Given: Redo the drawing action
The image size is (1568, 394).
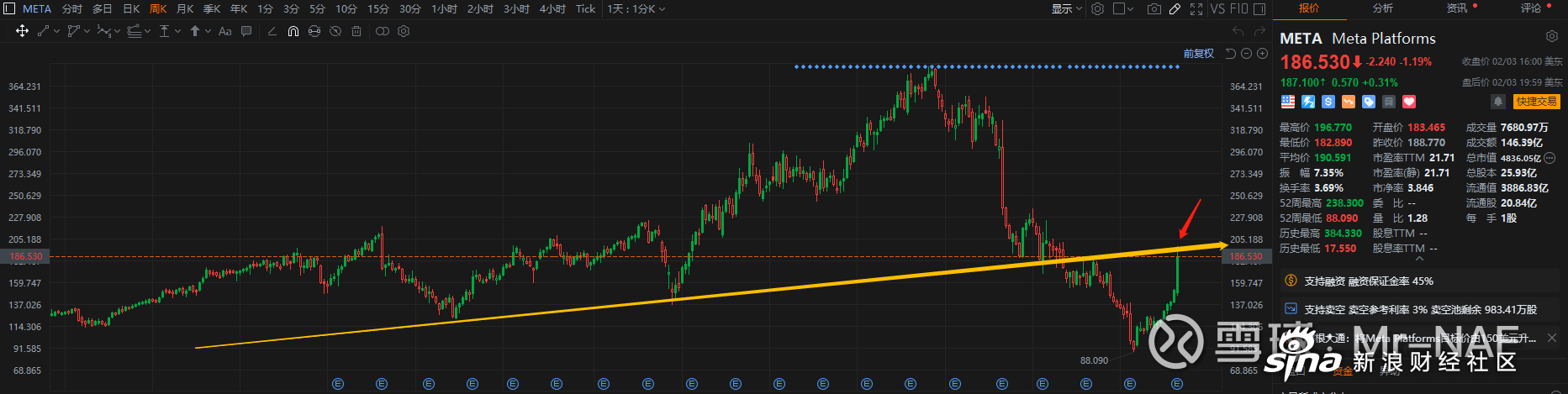Looking at the screenshot, I should [x=1259, y=31].
